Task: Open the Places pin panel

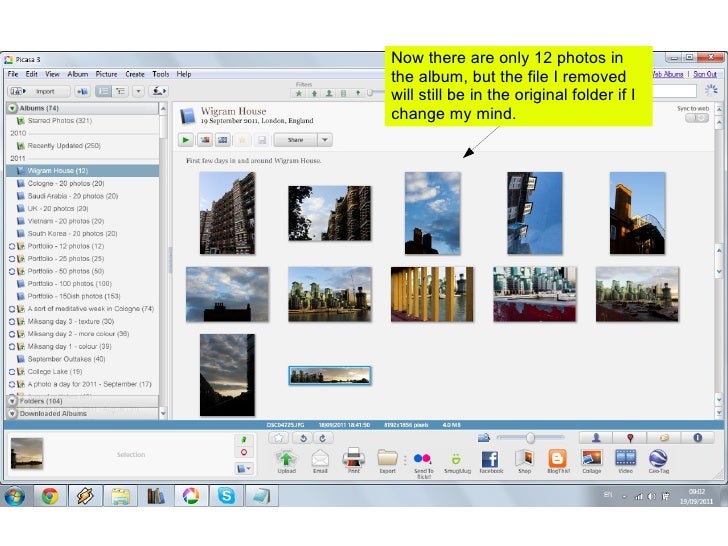Action: coord(630,437)
